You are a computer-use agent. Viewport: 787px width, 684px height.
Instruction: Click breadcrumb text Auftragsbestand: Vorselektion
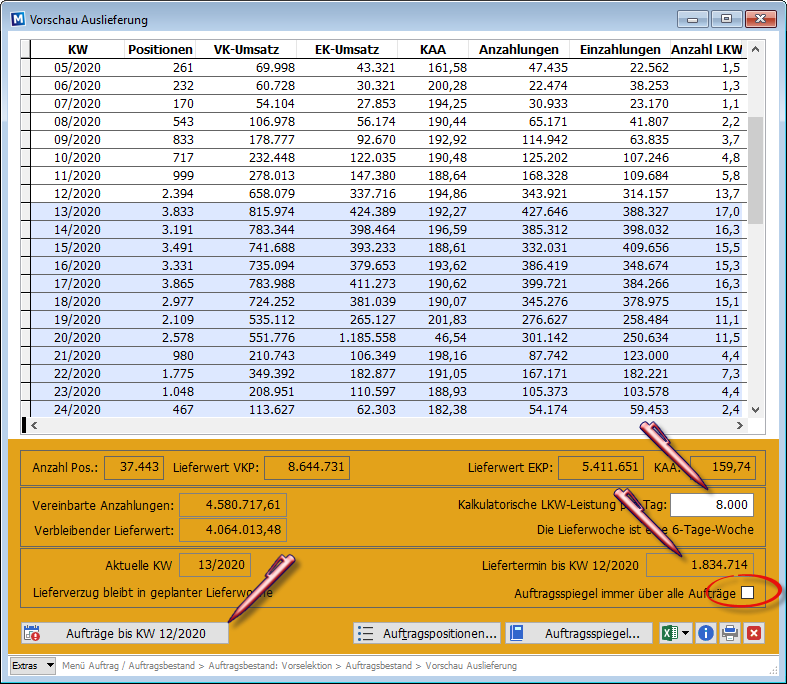[x=270, y=665]
